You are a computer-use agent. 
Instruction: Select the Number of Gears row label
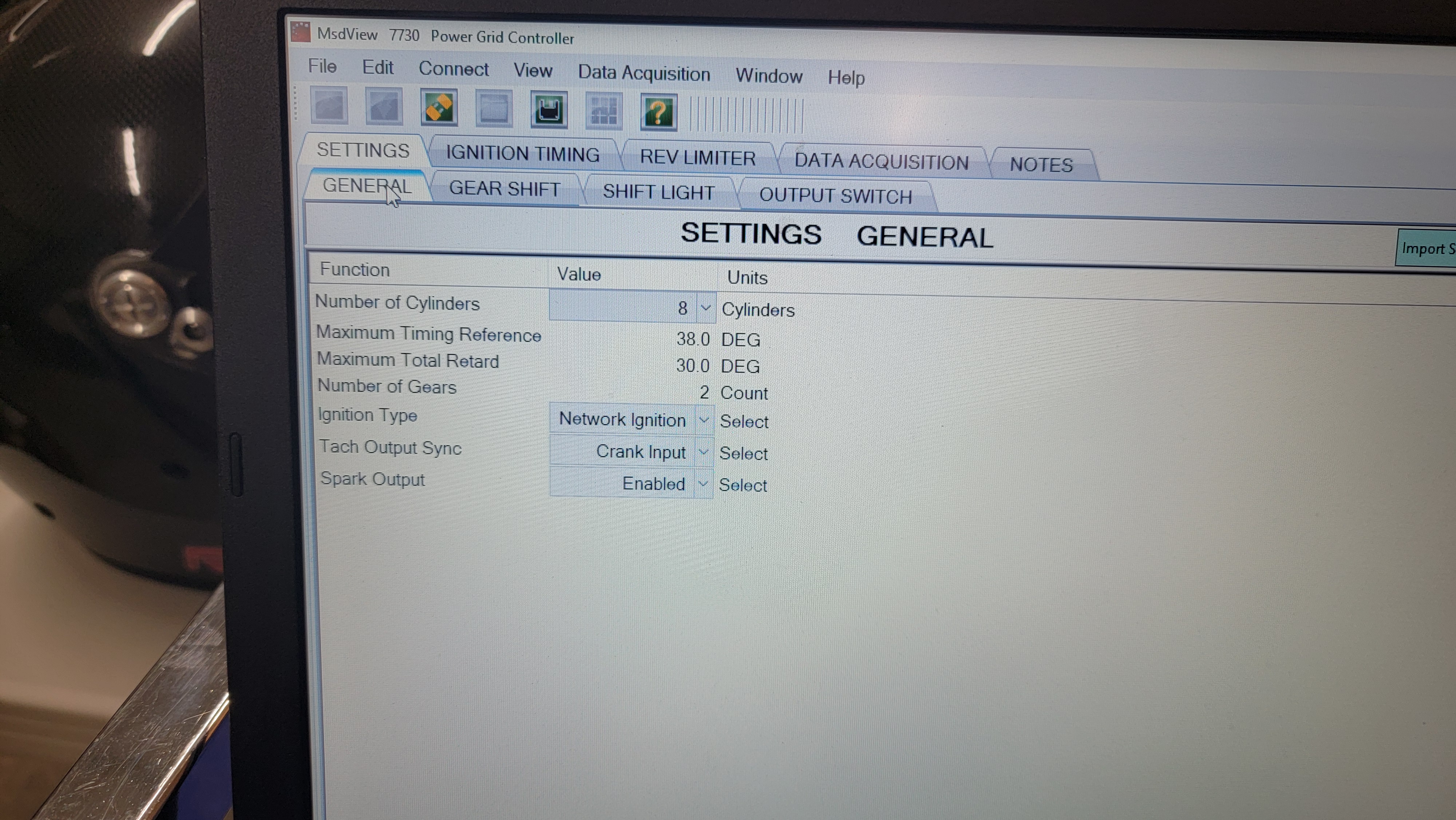point(387,386)
